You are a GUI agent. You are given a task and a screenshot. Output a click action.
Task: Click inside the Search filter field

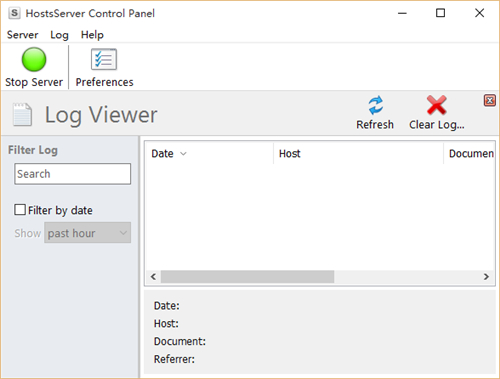coord(73,174)
